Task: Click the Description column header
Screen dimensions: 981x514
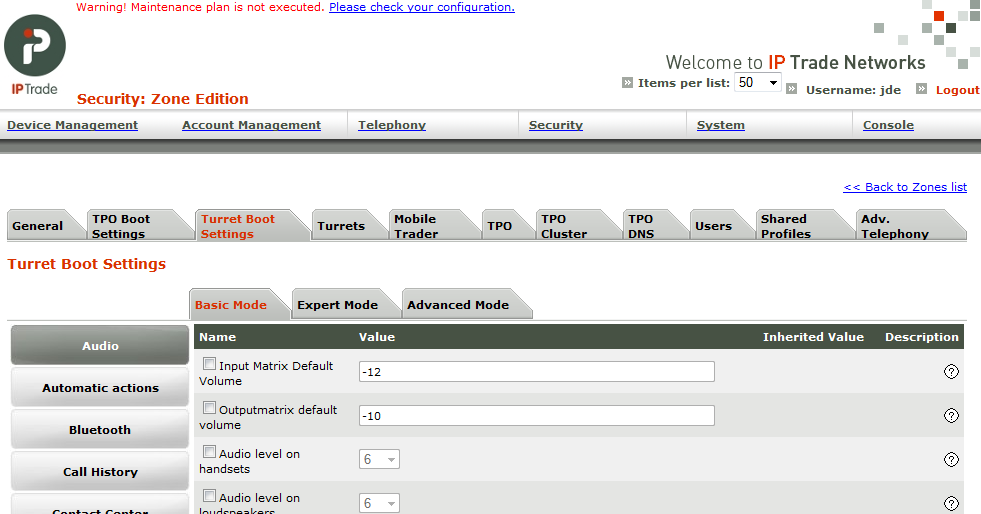Action: (922, 336)
